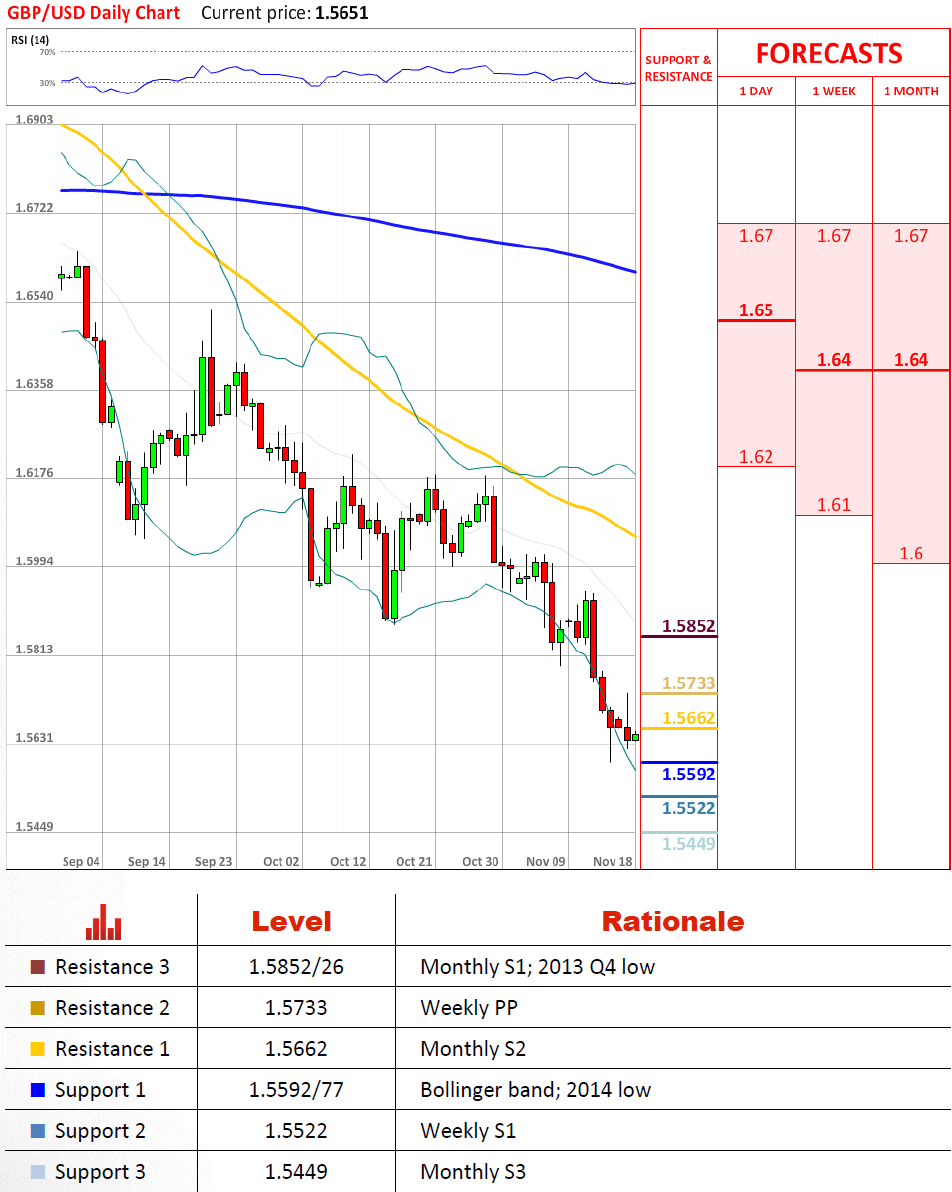Click the Support 2 row label

(100, 1132)
